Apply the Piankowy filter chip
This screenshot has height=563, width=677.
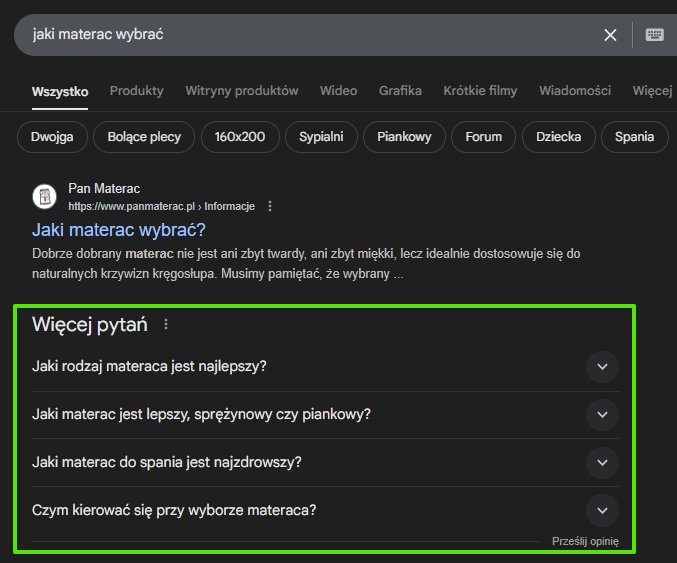pyautogui.click(x=404, y=137)
